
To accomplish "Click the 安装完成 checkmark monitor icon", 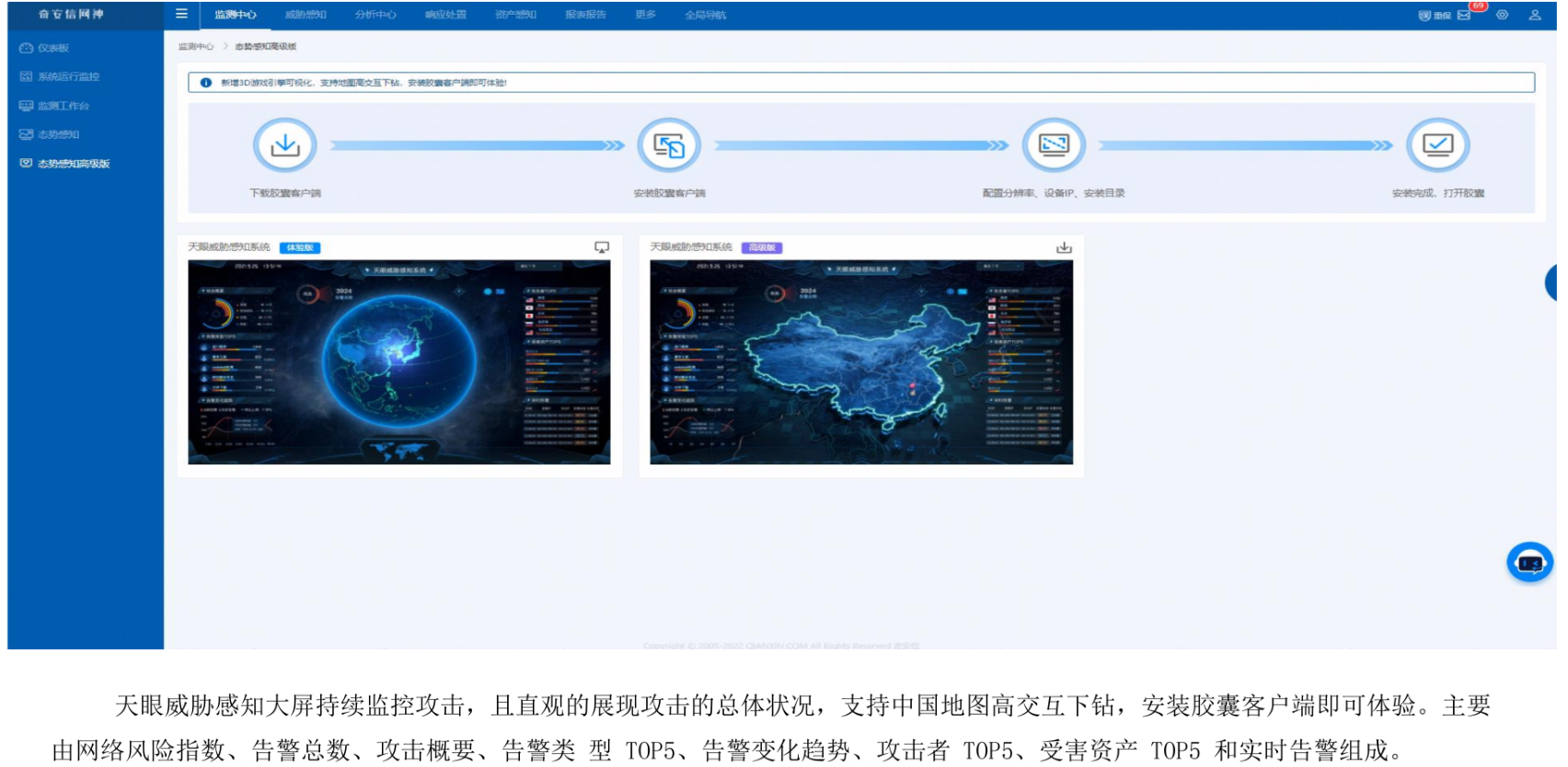I will (x=1437, y=145).
